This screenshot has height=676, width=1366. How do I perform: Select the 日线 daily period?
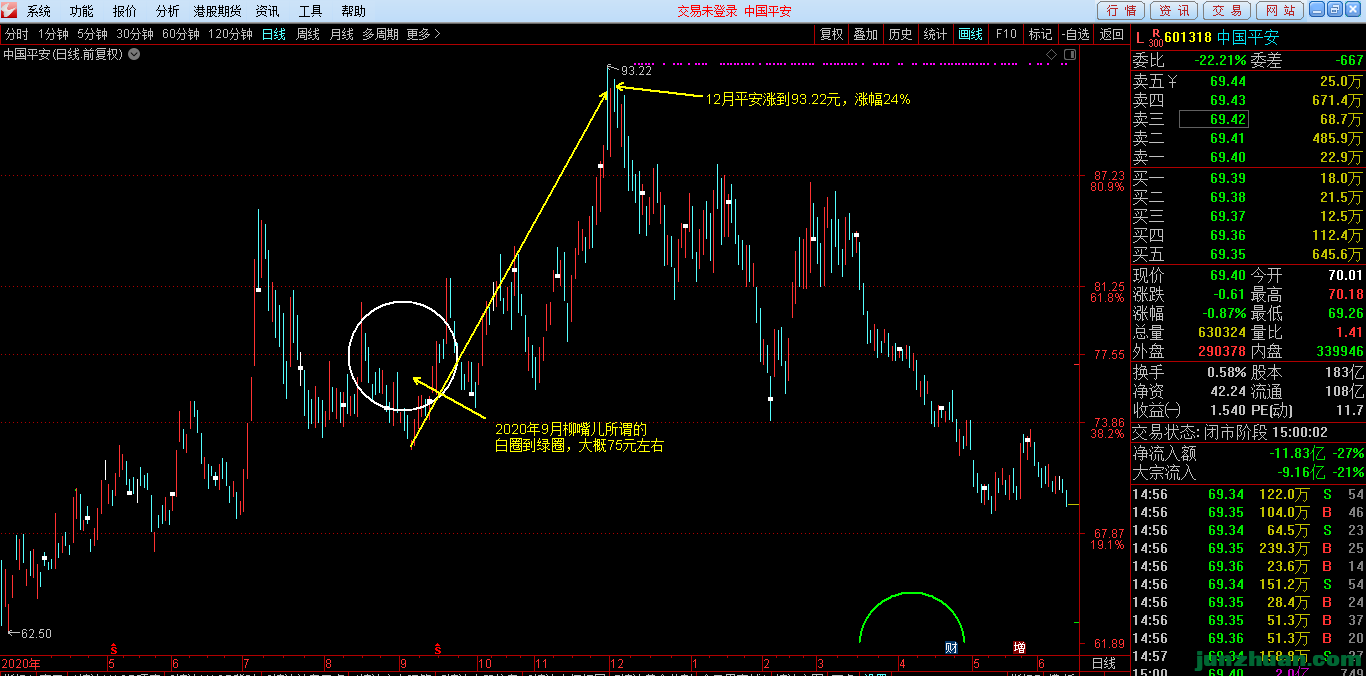click(x=274, y=34)
